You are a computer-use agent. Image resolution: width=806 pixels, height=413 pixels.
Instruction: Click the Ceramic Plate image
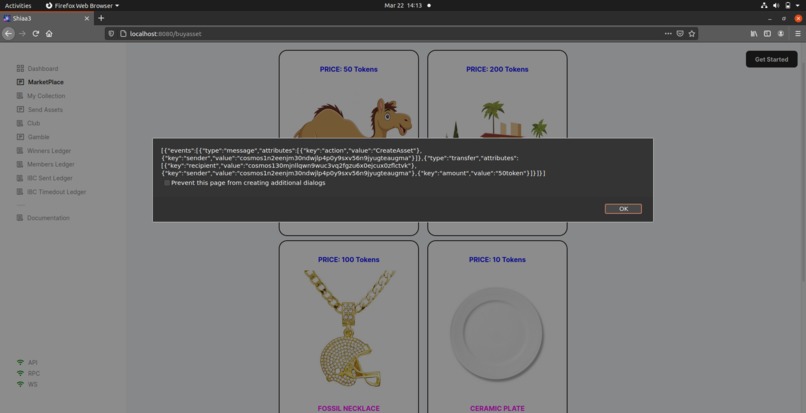pyautogui.click(x=497, y=333)
